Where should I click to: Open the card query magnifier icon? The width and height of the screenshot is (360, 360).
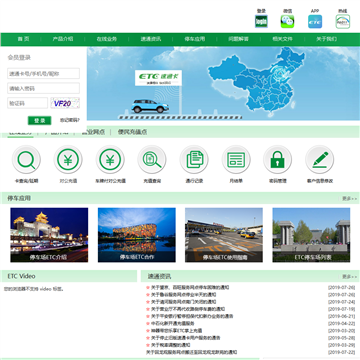[26, 160]
